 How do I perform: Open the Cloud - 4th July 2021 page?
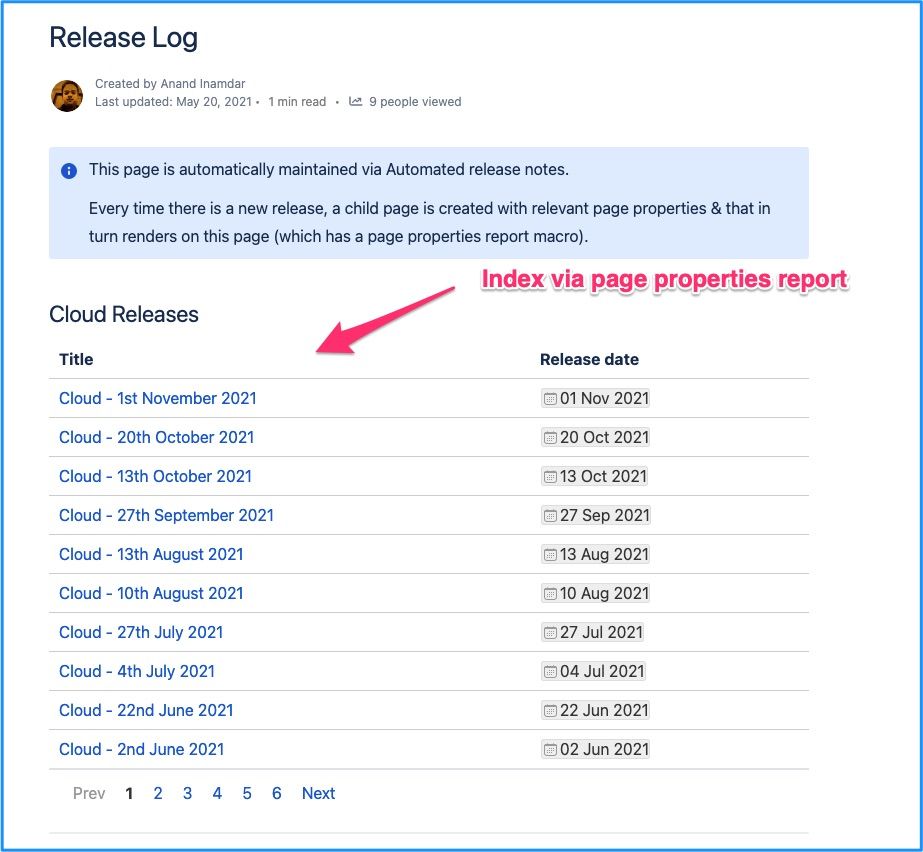137,671
